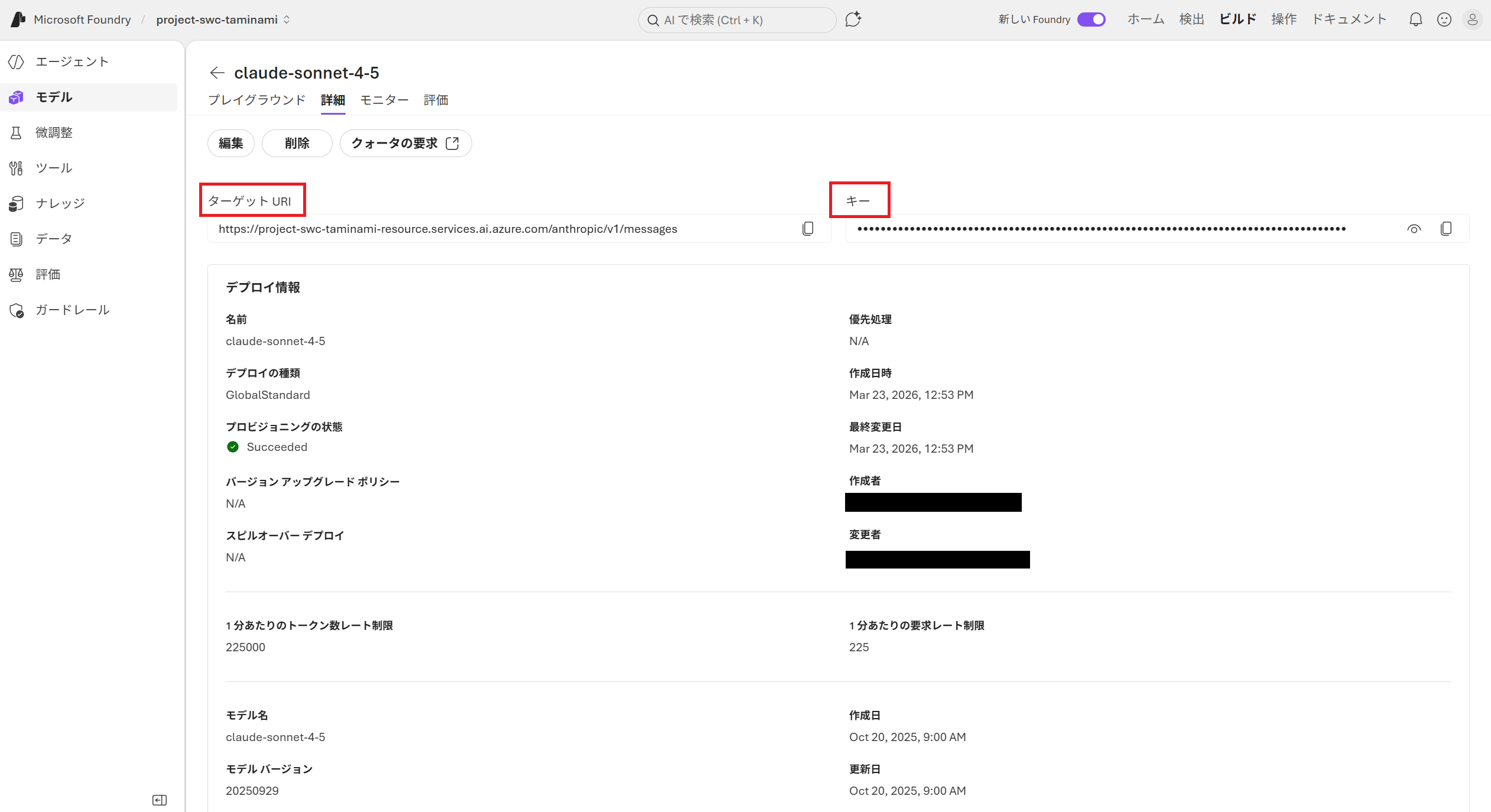1491x812 pixels.
Task: Copy the API key to clipboard
Action: 1446,229
